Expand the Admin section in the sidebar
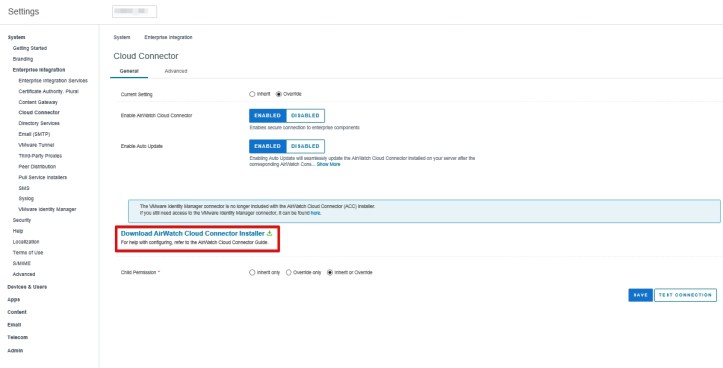This screenshot has width=723, height=368. 15,351
